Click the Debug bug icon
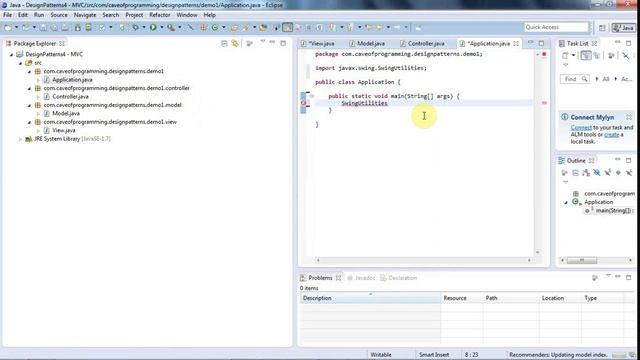 coord(136,27)
